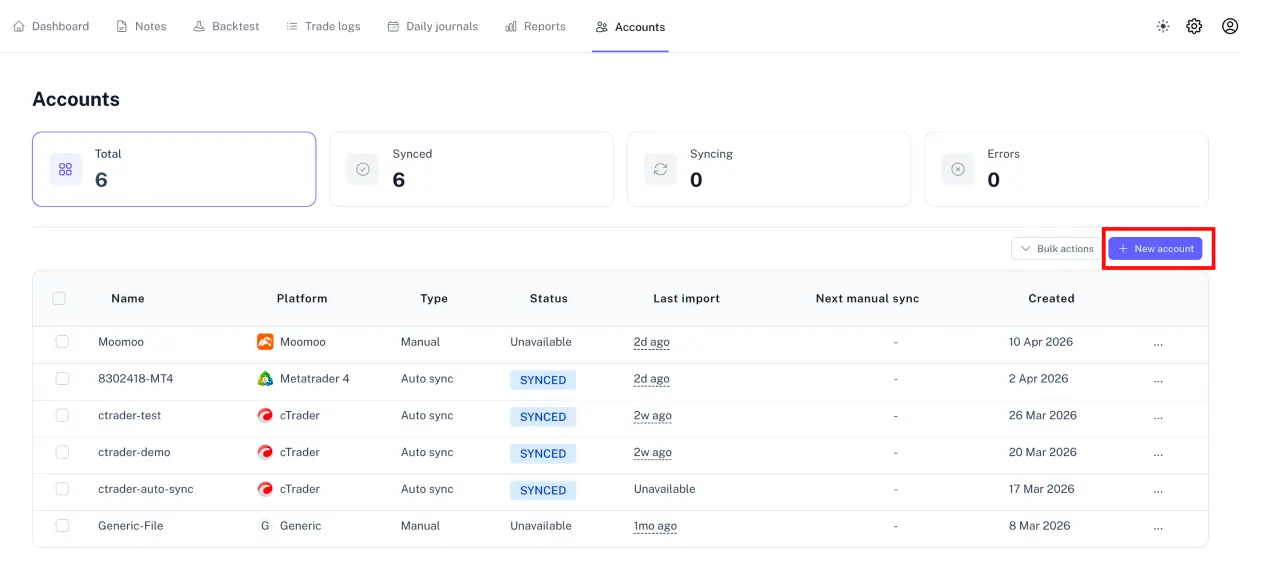Open the user profile icon

pyautogui.click(x=1229, y=25)
